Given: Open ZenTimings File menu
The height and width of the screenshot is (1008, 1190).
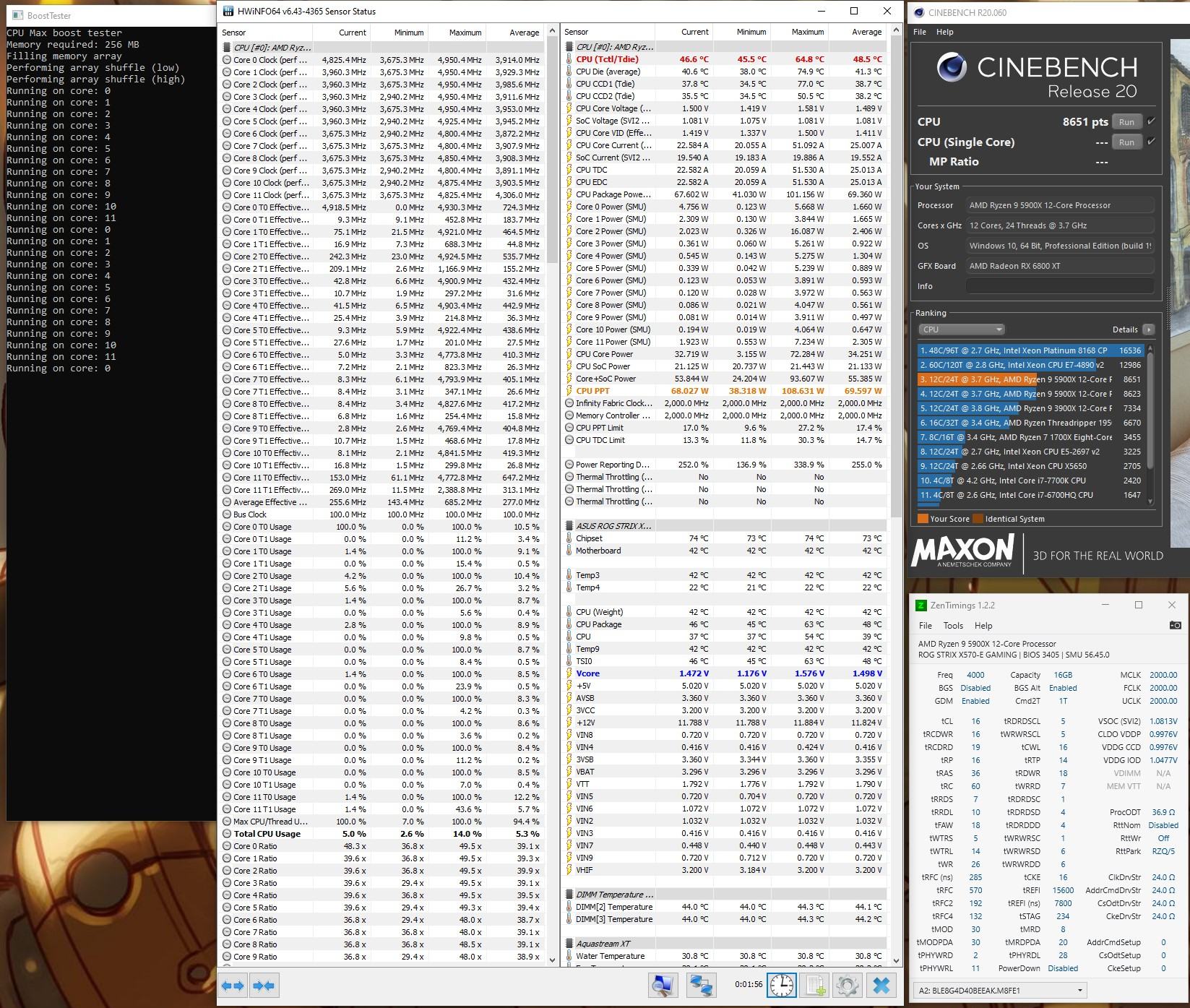Looking at the screenshot, I should pos(925,626).
